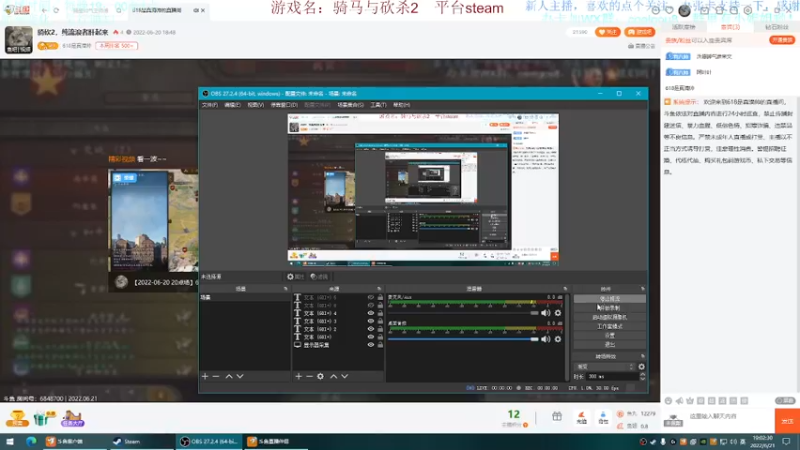The width and height of the screenshot is (800, 450).
Task: Start the virtual camera in OBS controls
Action: (610, 317)
